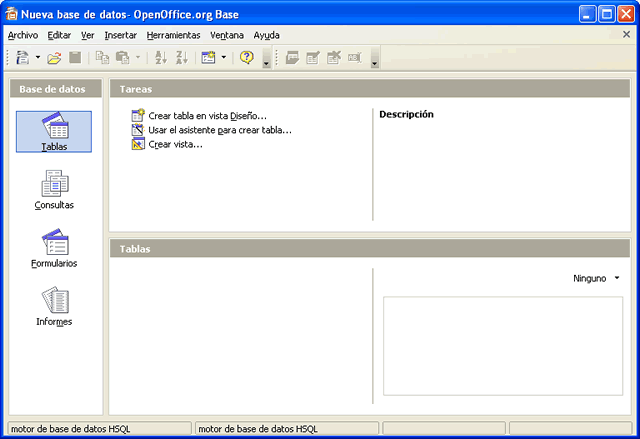Select Tablas in the database pane

pos(54,131)
